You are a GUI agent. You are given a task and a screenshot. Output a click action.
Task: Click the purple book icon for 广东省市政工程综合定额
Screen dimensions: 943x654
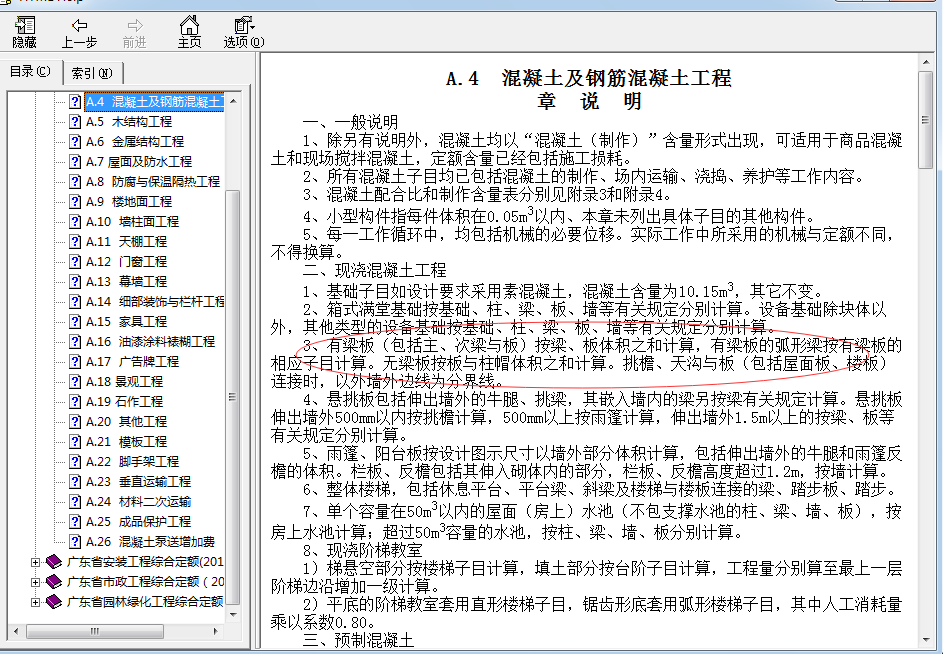tap(54, 581)
